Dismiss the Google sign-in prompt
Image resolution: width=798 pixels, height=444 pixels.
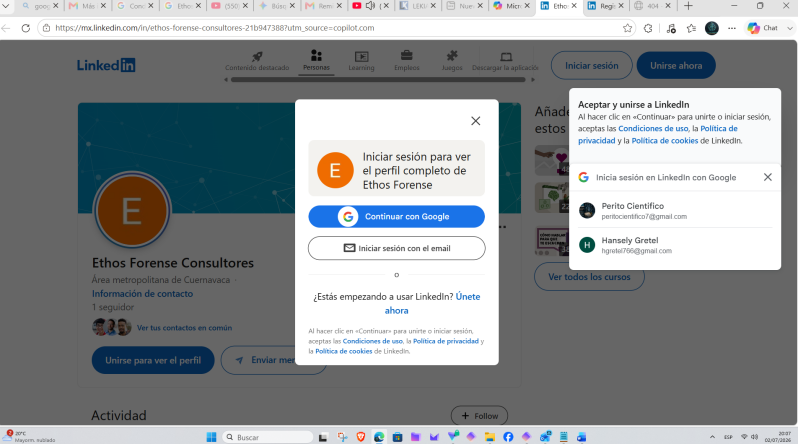[767, 177]
